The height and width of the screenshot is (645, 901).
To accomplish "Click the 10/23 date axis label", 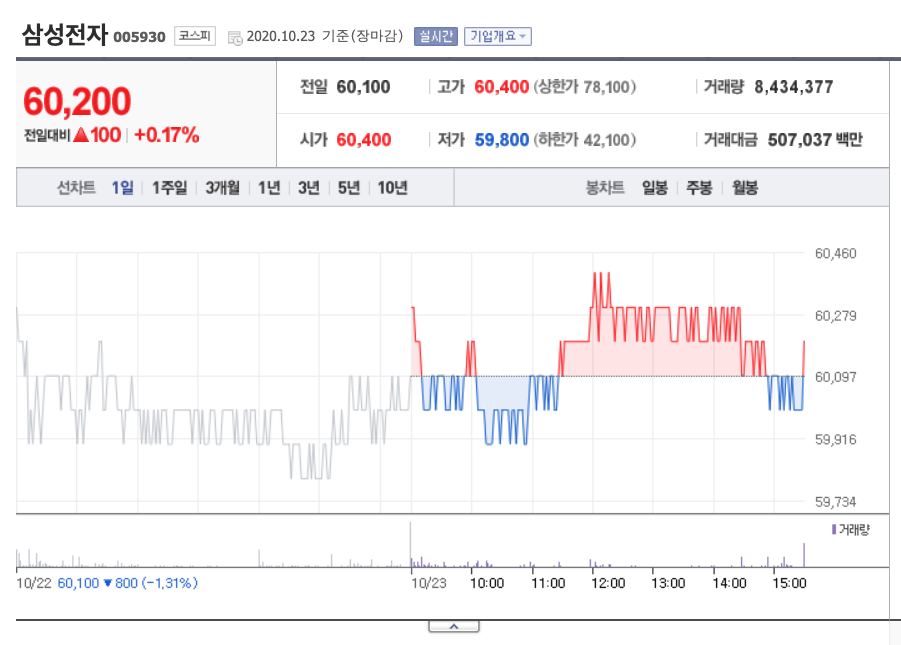I will point(429,583).
